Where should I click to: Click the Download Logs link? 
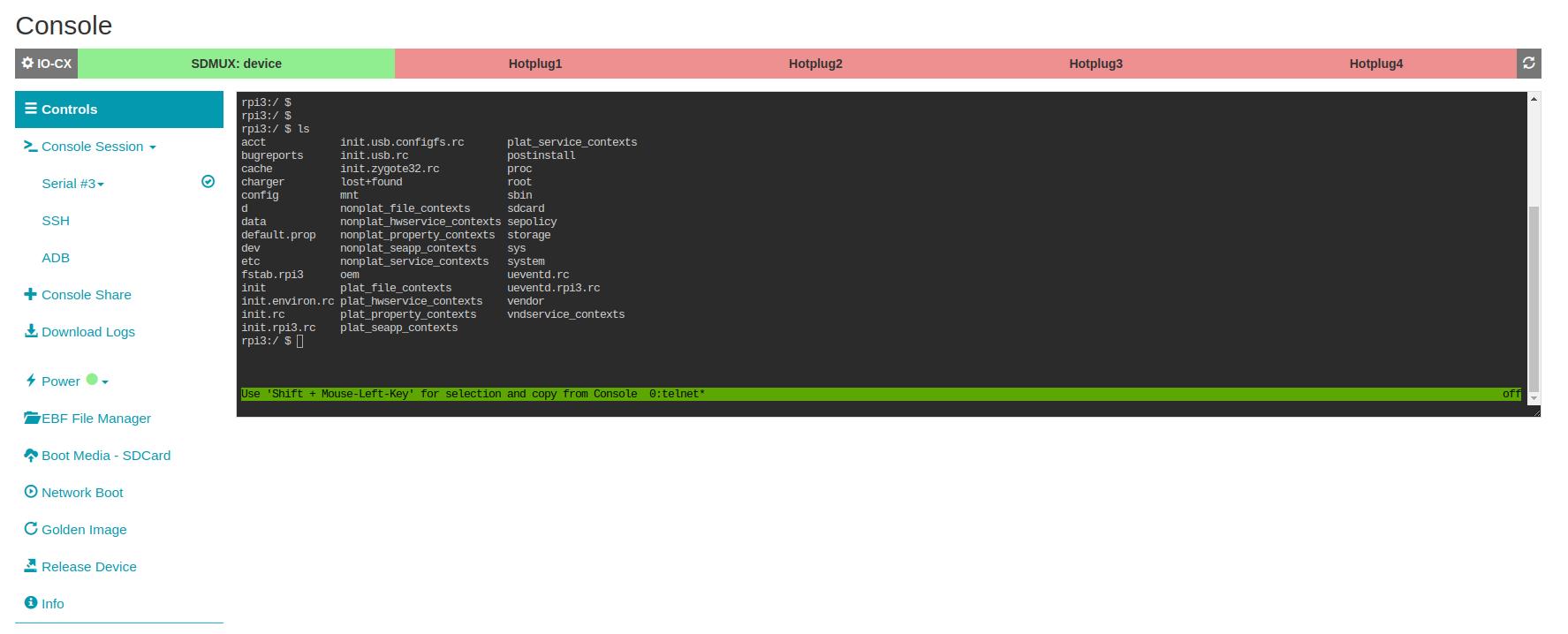coord(88,332)
